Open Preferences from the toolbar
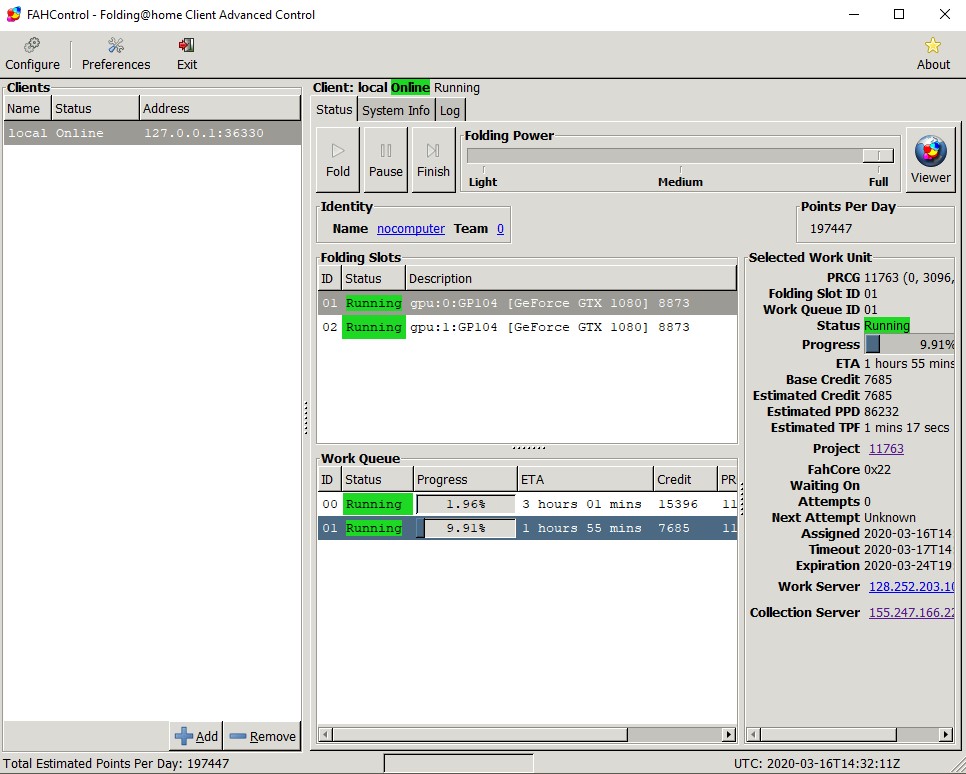 (x=116, y=54)
